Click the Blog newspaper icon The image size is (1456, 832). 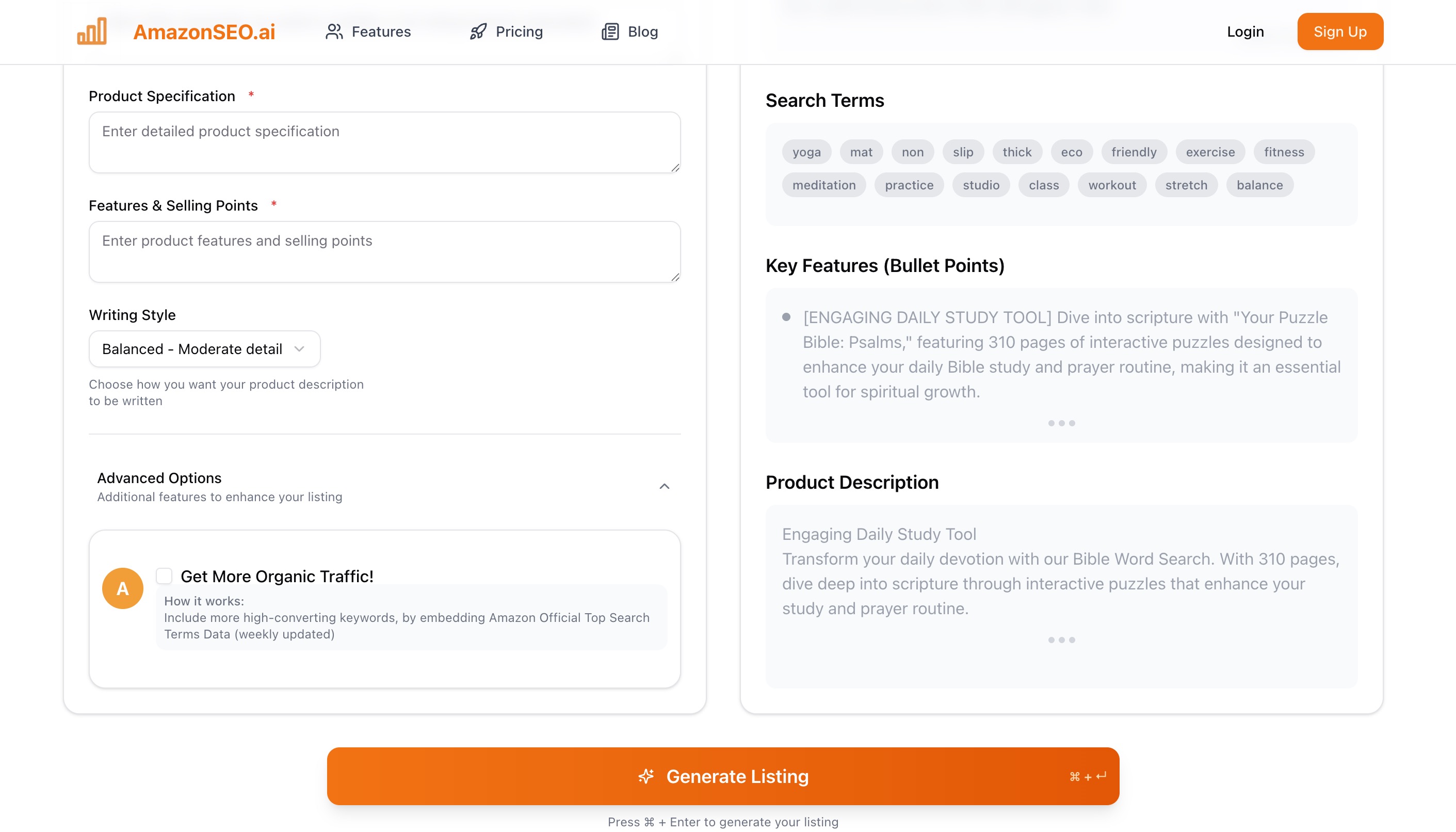[610, 31]
